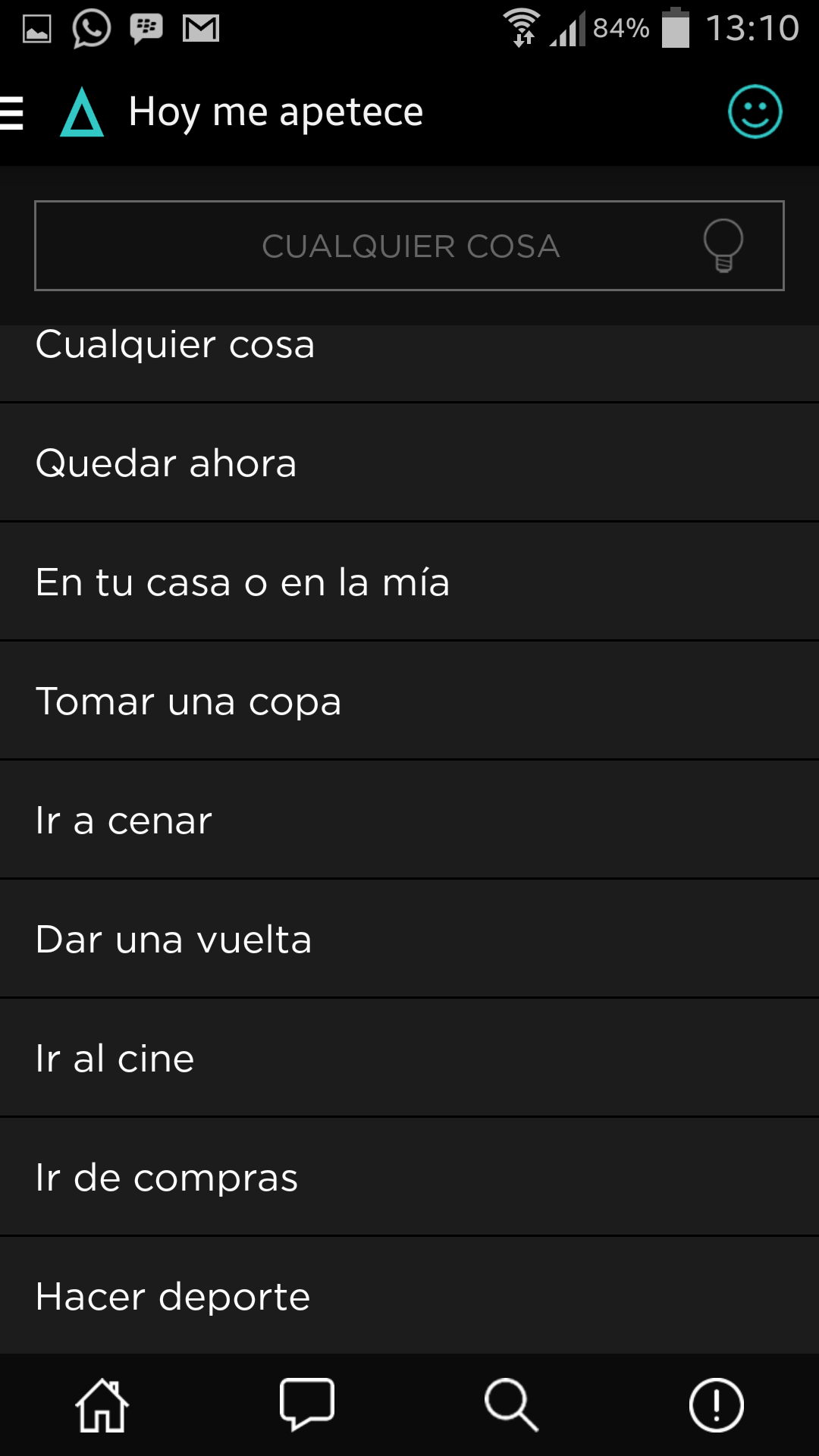This screenshot has width=819, height=1456.
Task: Tap the smiley face profile icon
Action: [x=755, y=112]
